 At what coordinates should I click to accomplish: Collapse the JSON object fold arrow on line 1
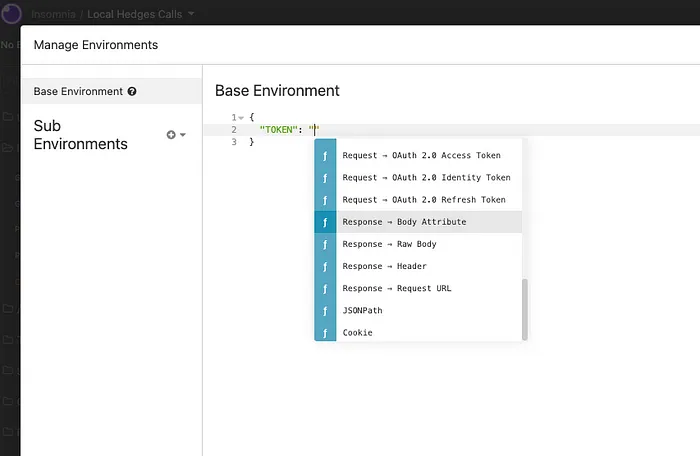[241, 118]
